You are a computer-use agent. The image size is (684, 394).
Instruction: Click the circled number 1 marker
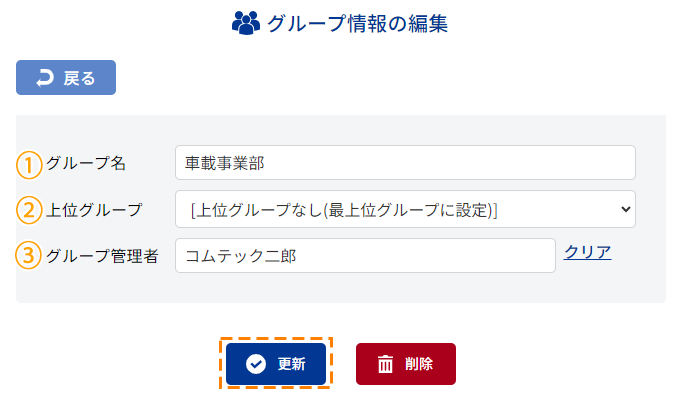point(29,165)
